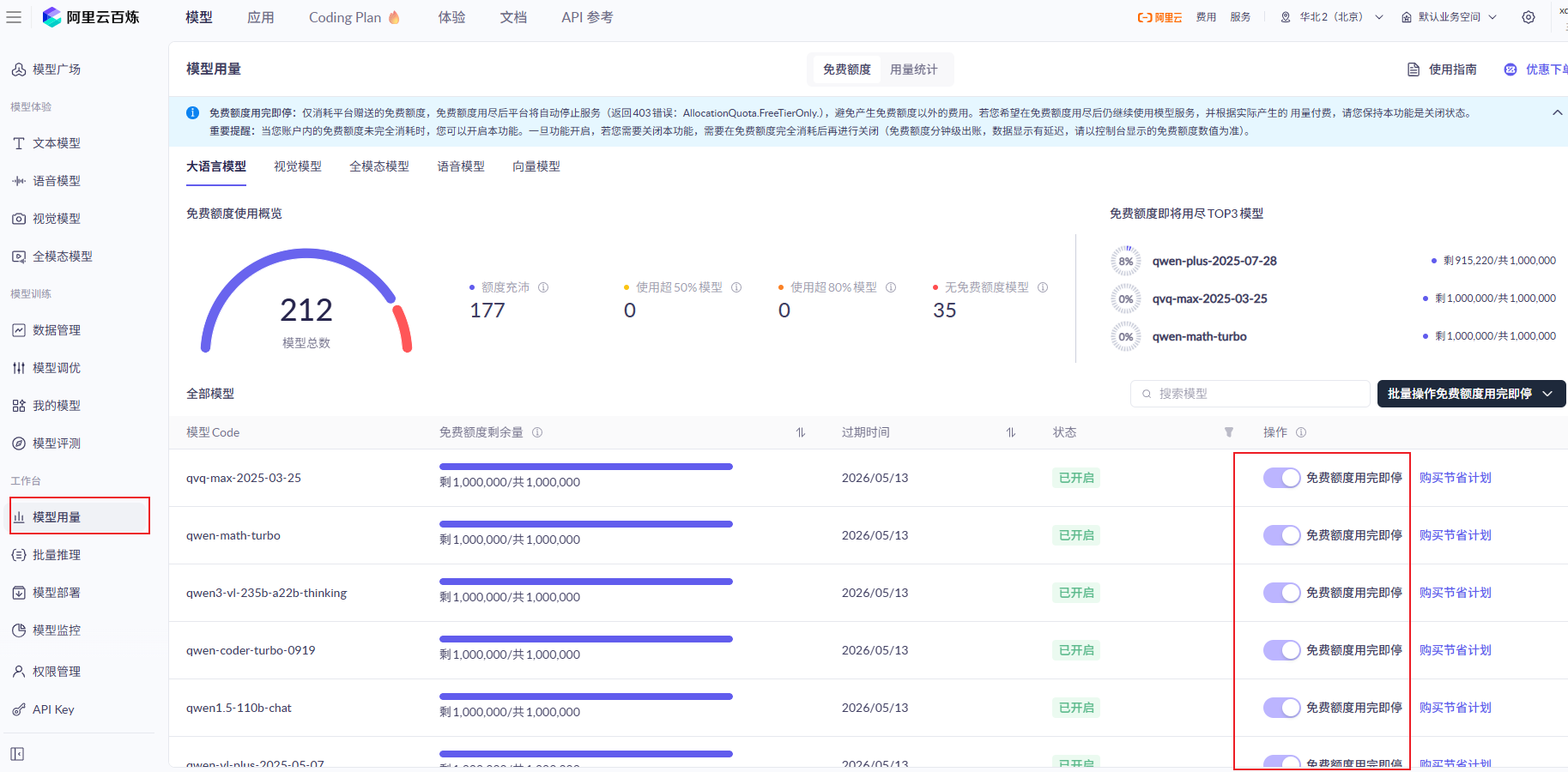Select the 视觉模型 tab

point(298,166)
